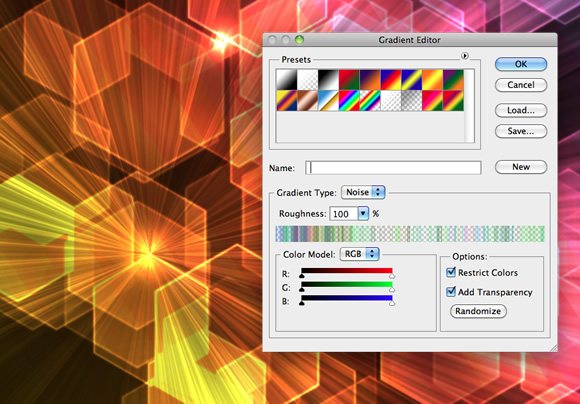Select the white-to-transparent checkered preset
The width and height of the screenshot is (580, 404).
tap(307, 80)
